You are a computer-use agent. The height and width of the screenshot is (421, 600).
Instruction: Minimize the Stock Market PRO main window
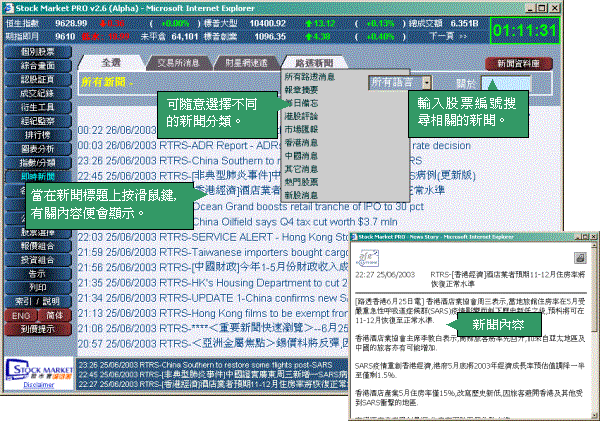pyautogui.click(x=531, y=8)
